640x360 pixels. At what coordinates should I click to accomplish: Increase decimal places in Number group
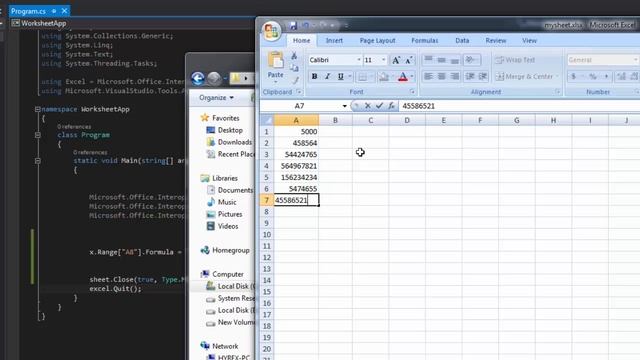pyautogui.click(x=621, y=76)
